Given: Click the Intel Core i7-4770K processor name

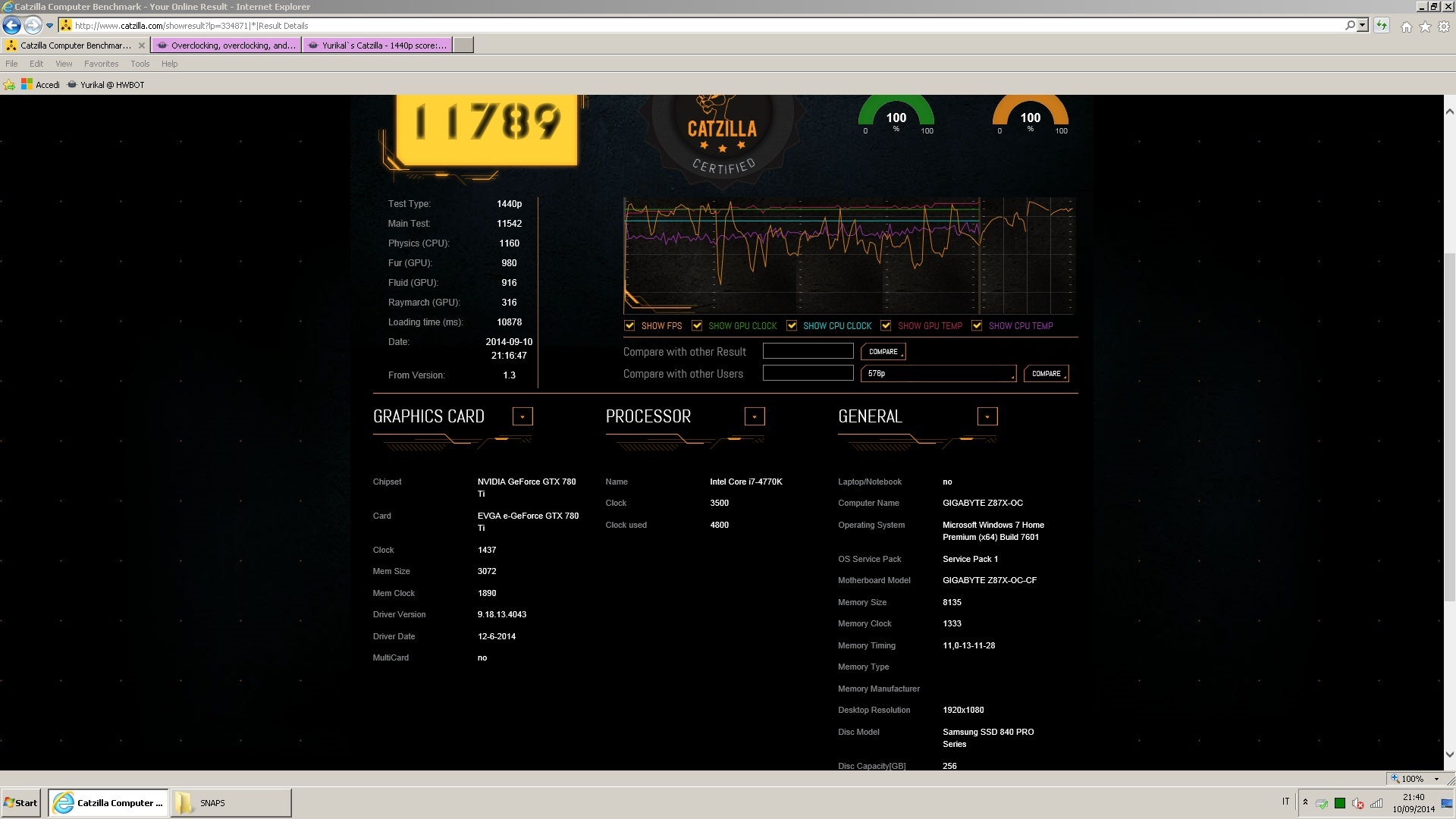Looking at the screenshot, I should (x=746, y=482).
